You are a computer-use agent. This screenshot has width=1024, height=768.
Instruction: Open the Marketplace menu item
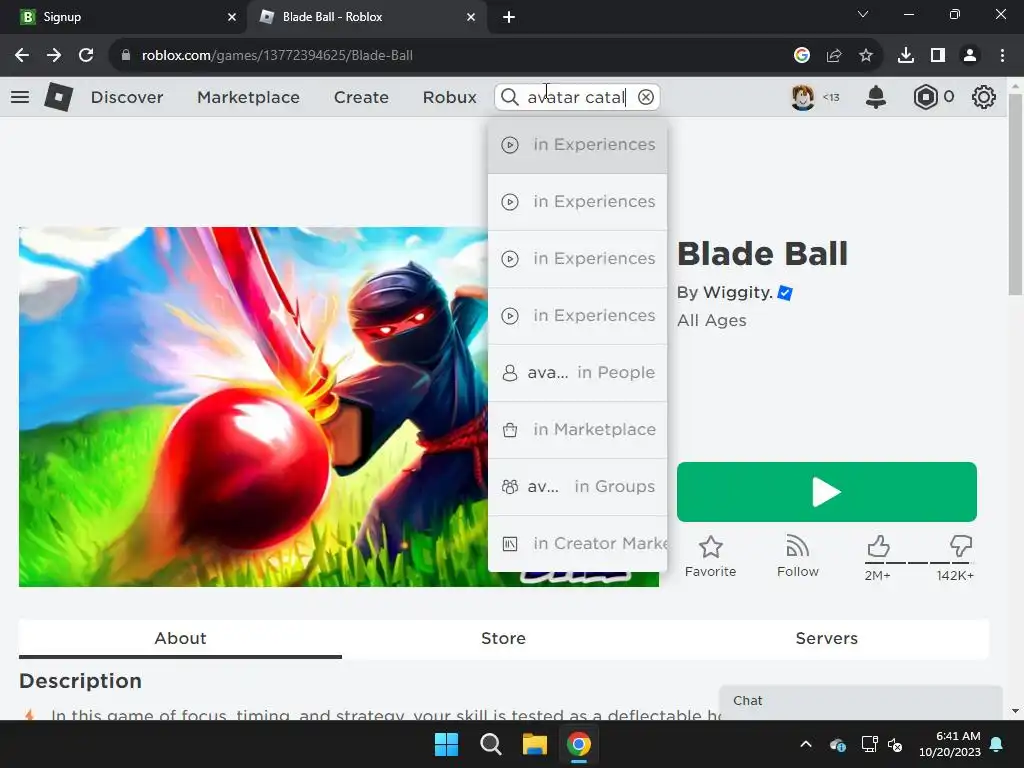[x=248, y=97]
